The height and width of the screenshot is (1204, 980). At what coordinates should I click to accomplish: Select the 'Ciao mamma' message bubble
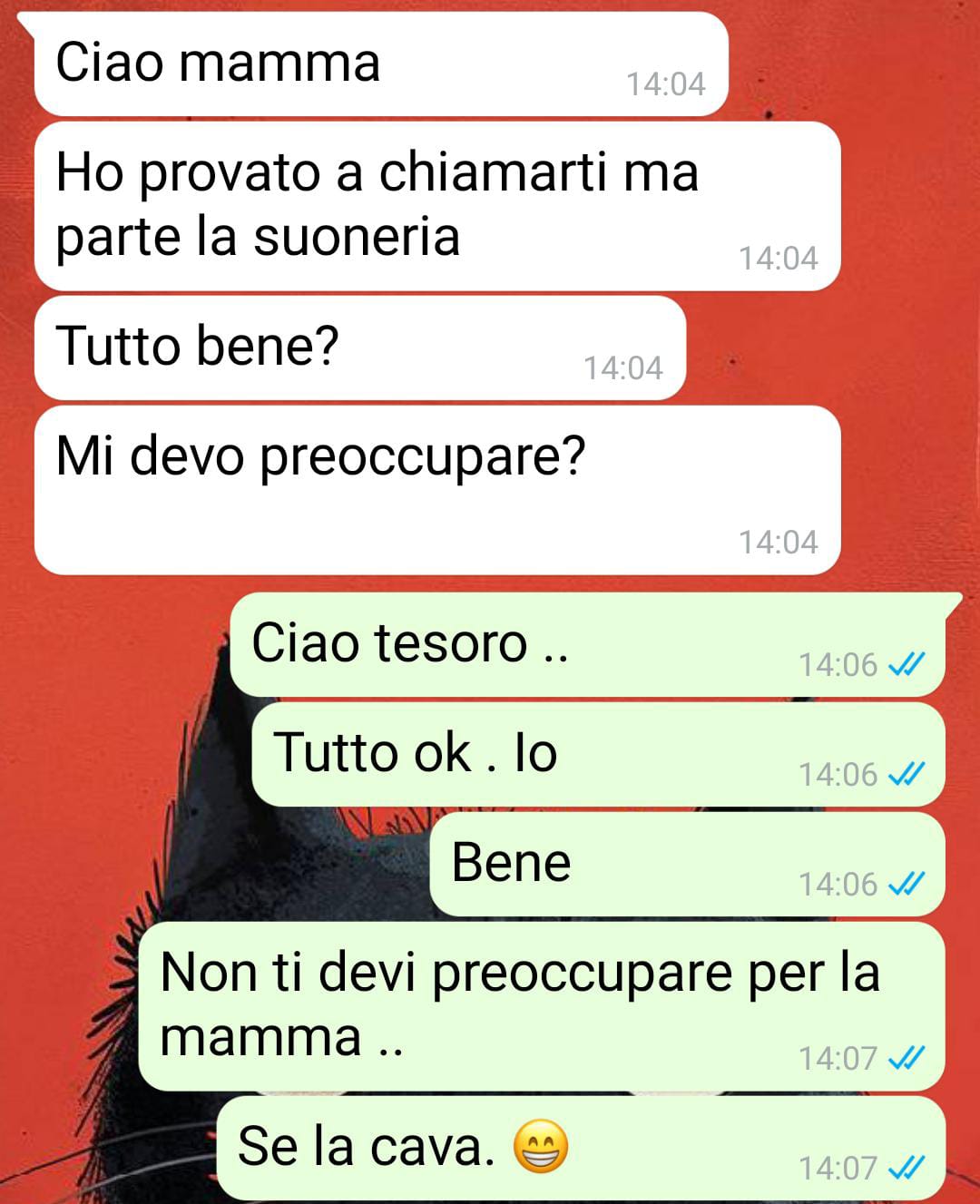coord(381,64)
